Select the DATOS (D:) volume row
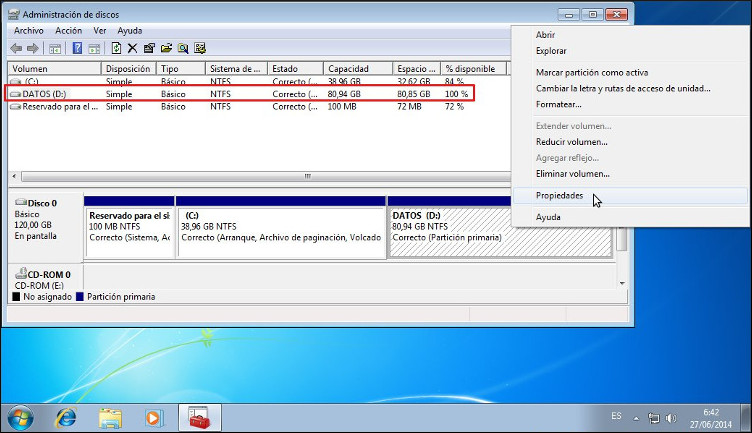 coord(240,94)
